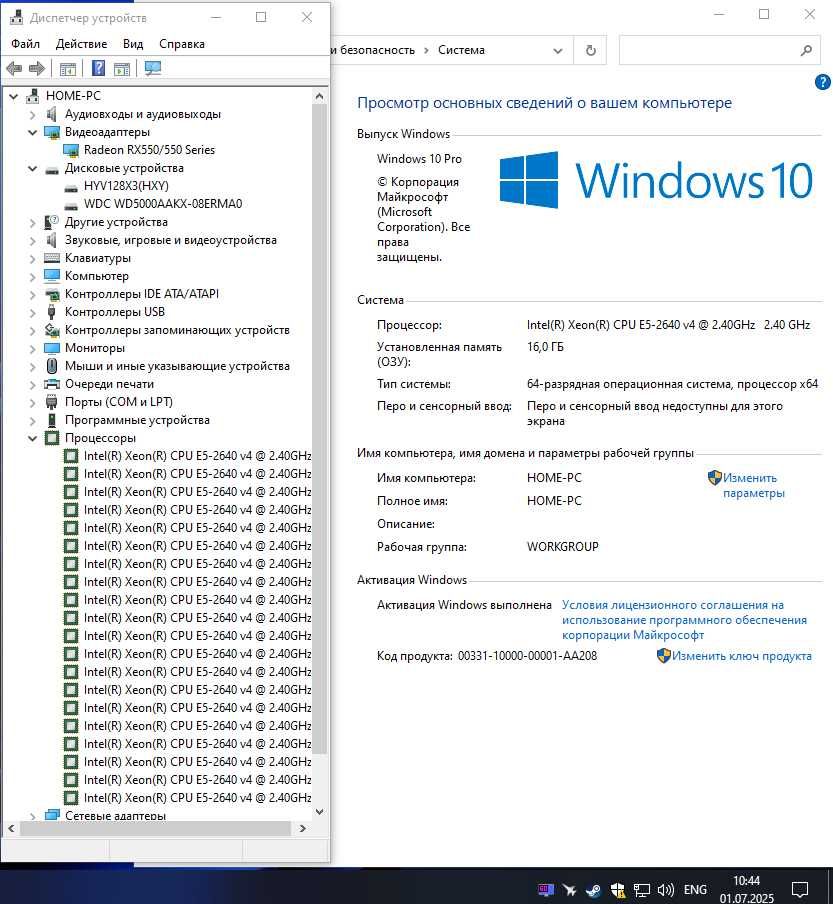
Task: Collapse the Дисковые устройства node
Action: click(32, 168)
